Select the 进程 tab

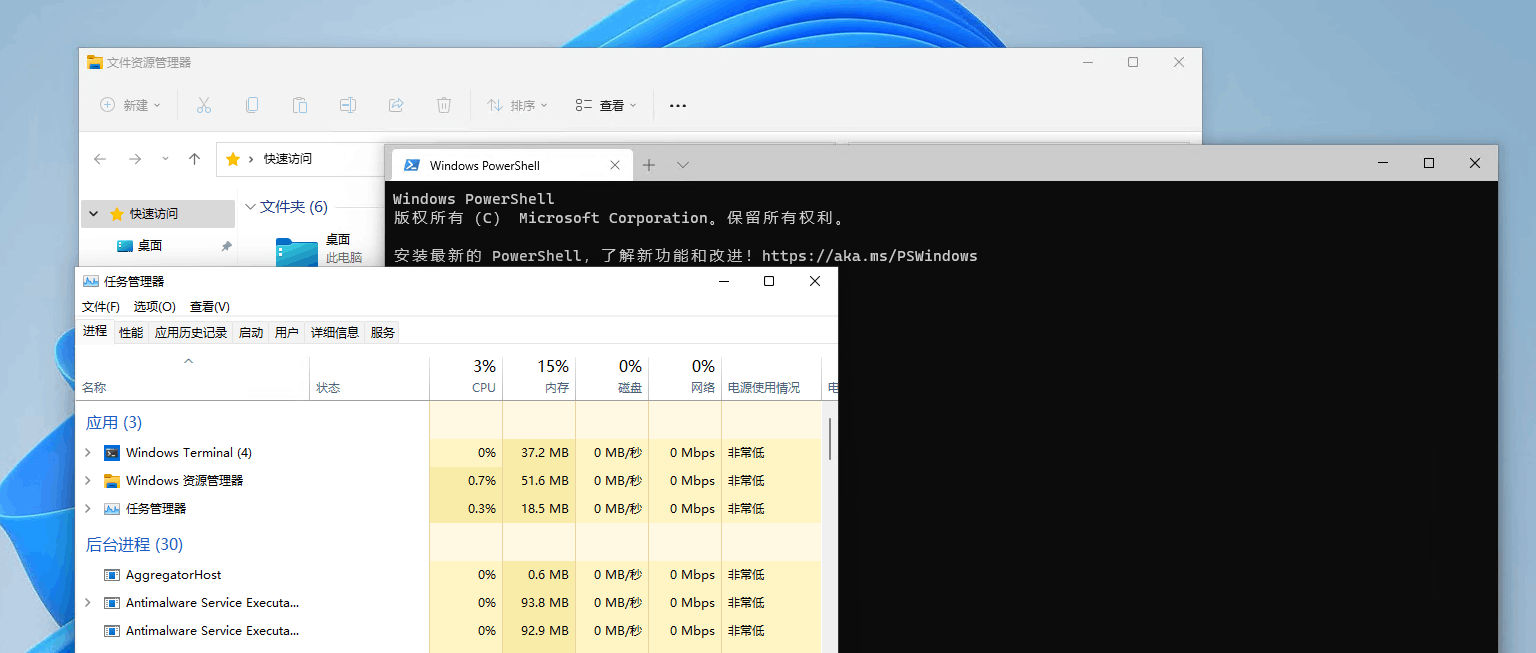click(x=95, y=331)
